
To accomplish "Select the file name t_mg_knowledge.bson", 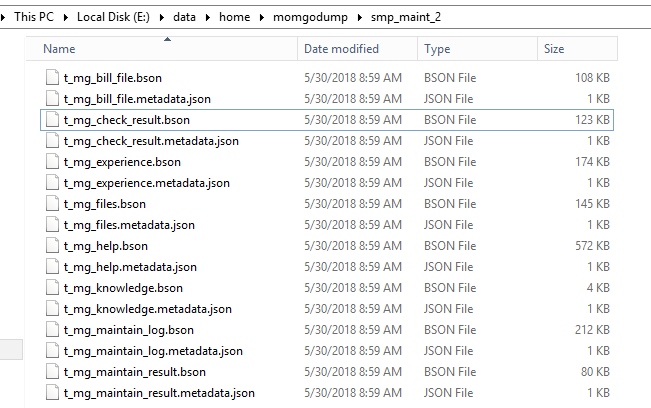I will coord(123,288).
